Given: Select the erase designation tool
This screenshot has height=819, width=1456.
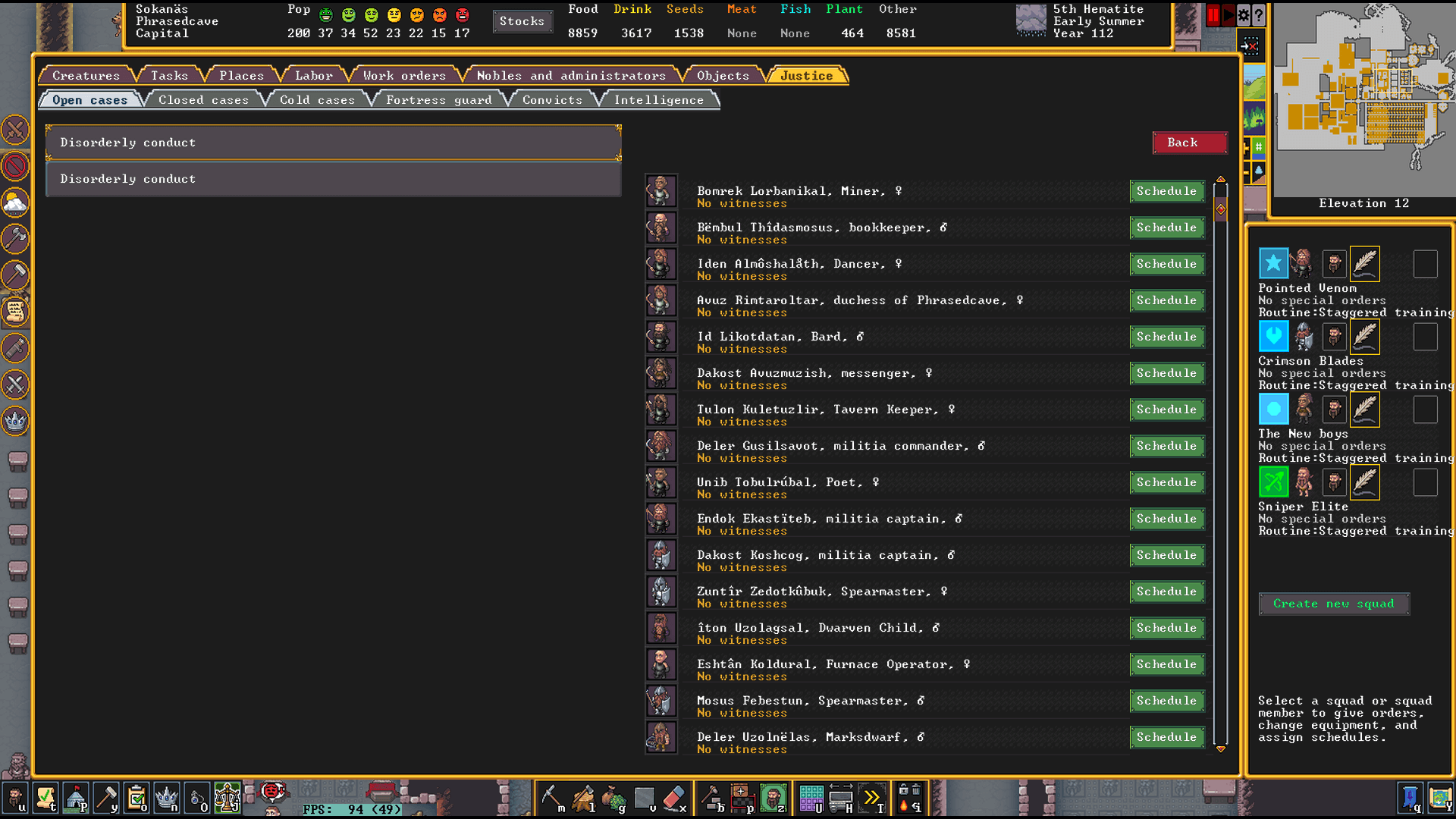Looking at the screenshot, I should [673, 798].
